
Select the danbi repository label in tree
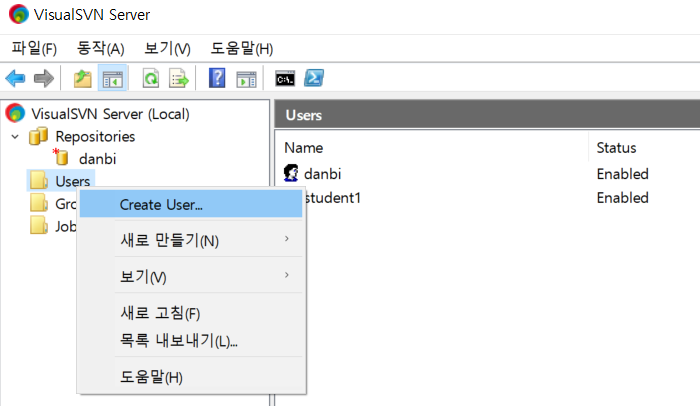(x=97, y=159)
